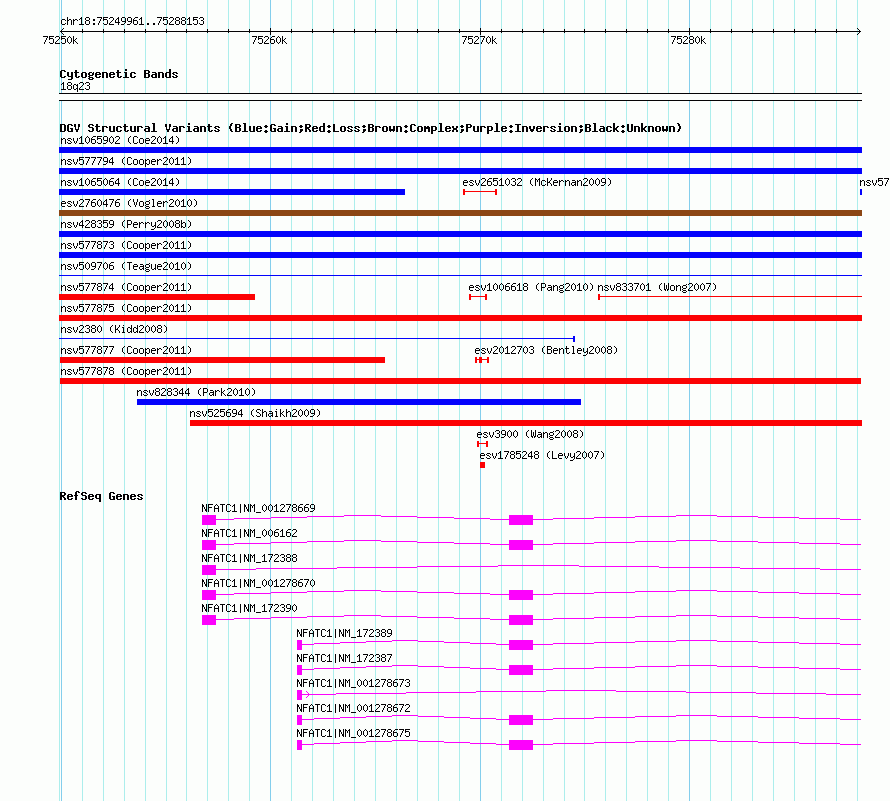
Task: Open NFATC1|NM_172390 transcript label
Action: pos(249,608)
